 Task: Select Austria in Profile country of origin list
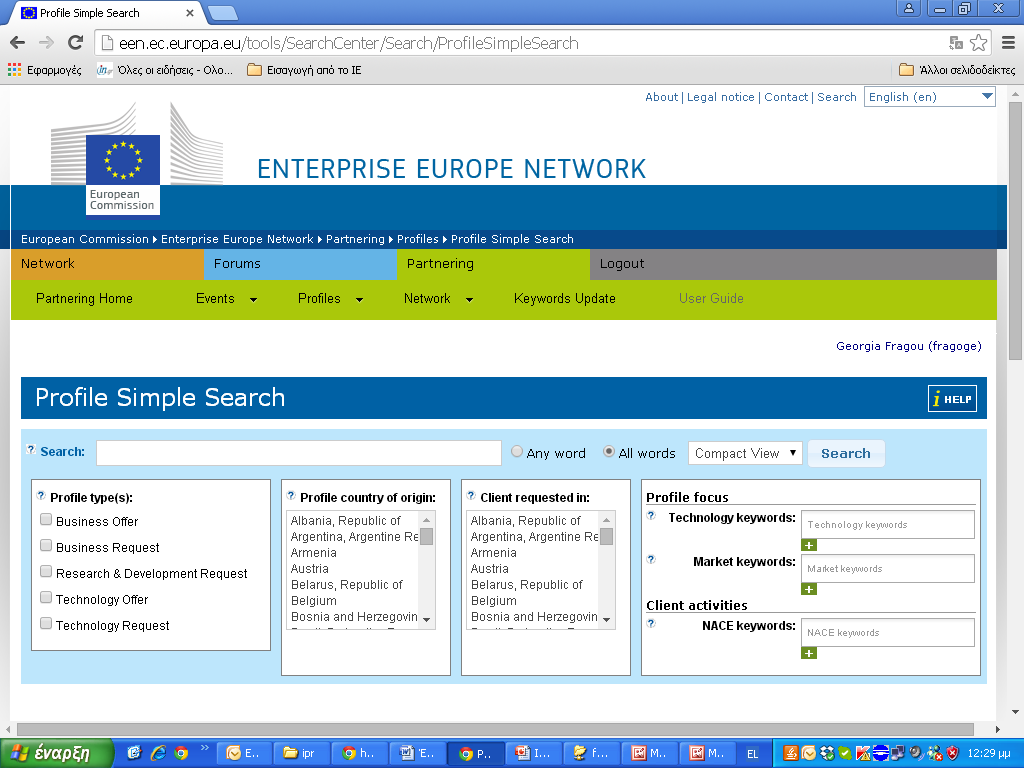[310, 569]
